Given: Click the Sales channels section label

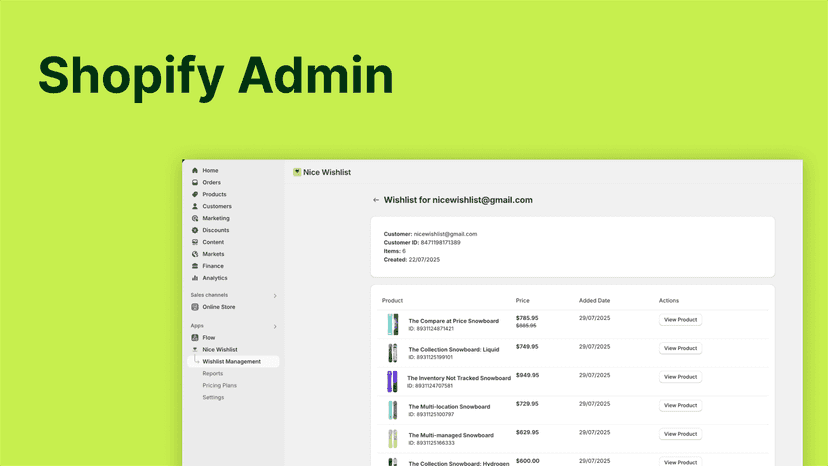Looking at the screenshot, I should point(209,295).
